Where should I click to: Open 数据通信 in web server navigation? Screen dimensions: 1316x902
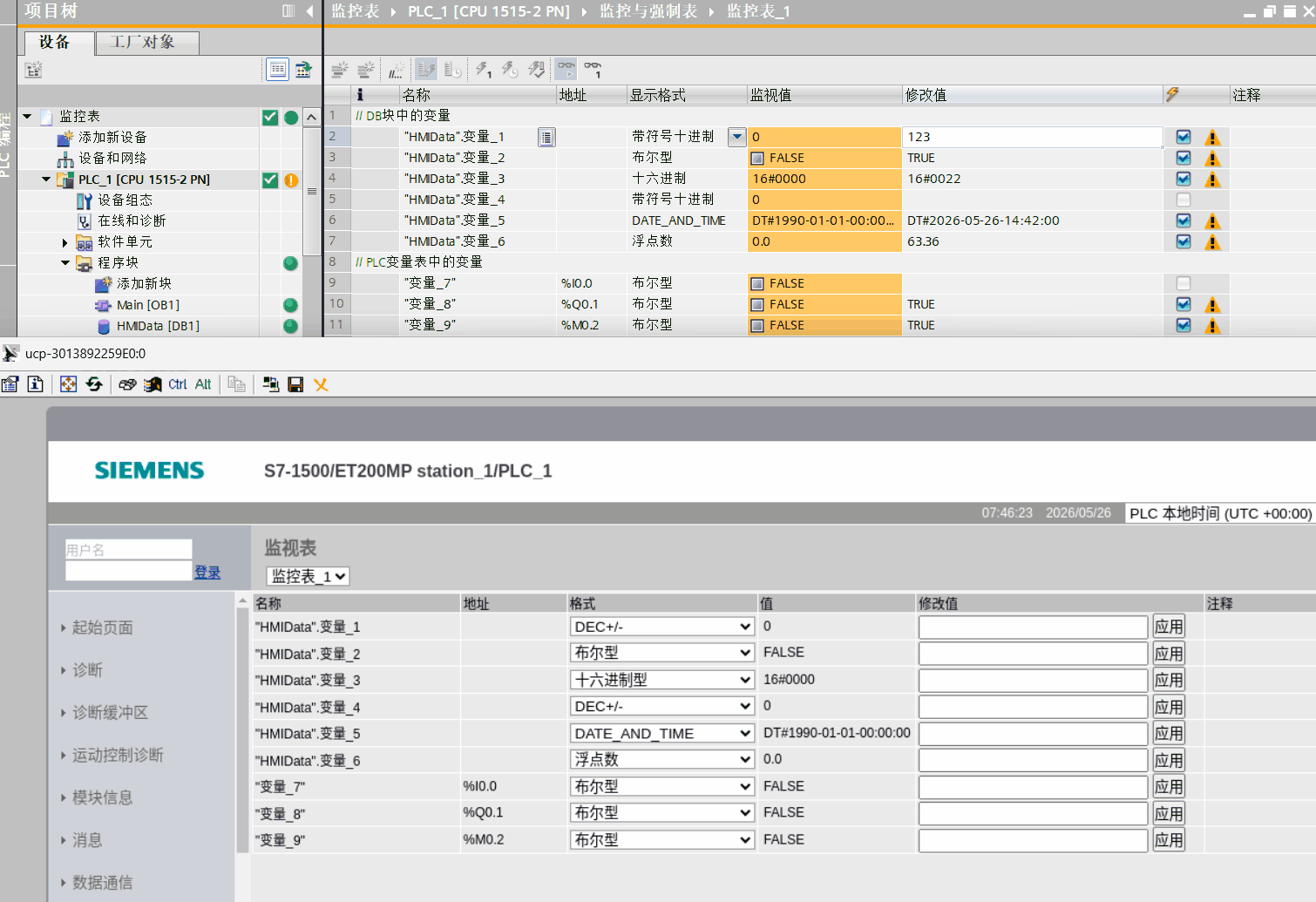point(103,883)
